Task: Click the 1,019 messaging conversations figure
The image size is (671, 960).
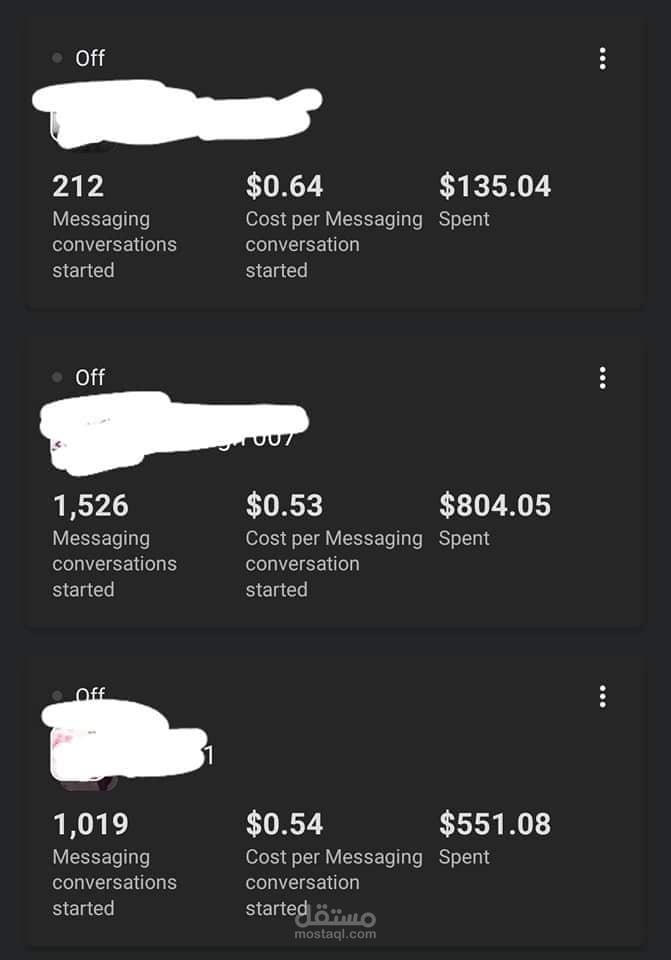Action: [91, 824]
